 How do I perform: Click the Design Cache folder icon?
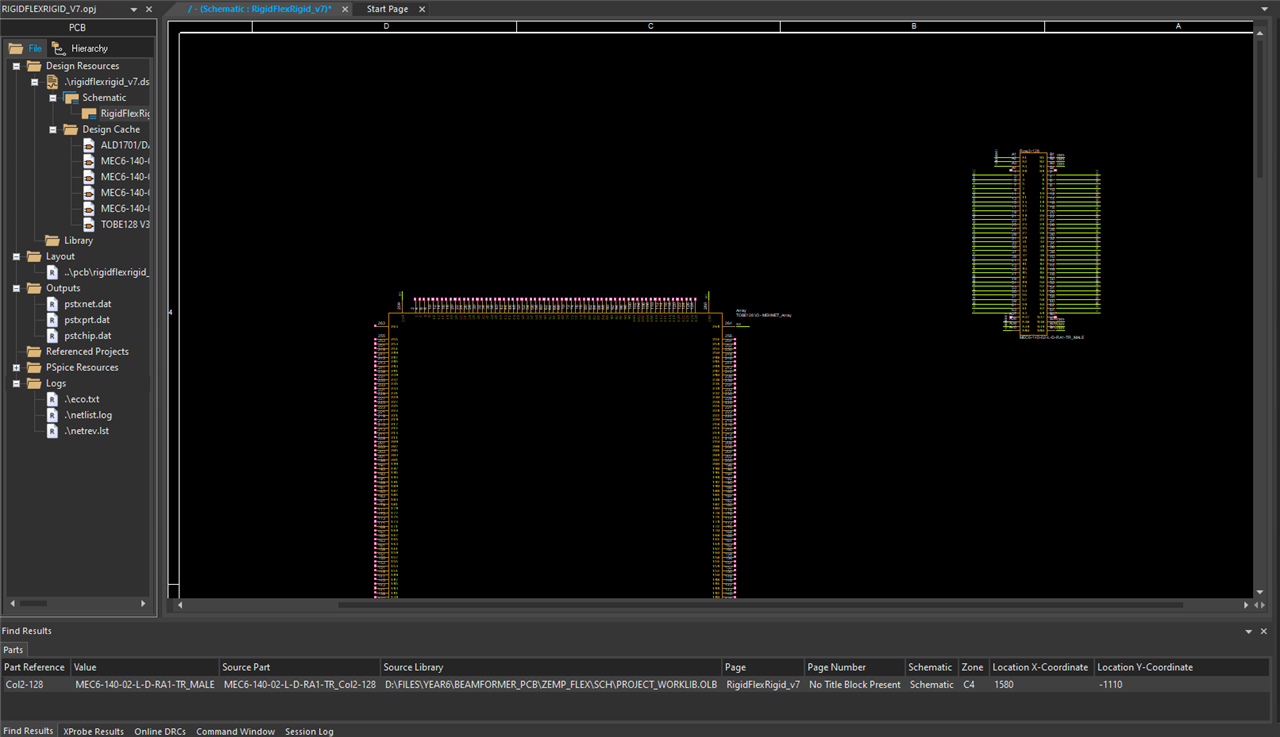[70, 130]
